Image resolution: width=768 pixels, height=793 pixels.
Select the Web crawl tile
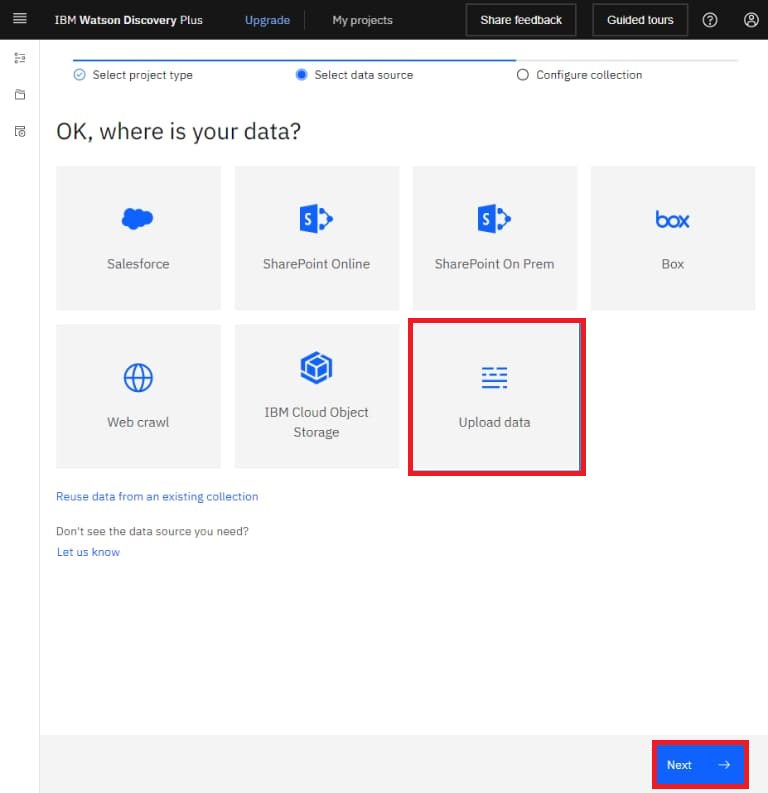(138, 396)
